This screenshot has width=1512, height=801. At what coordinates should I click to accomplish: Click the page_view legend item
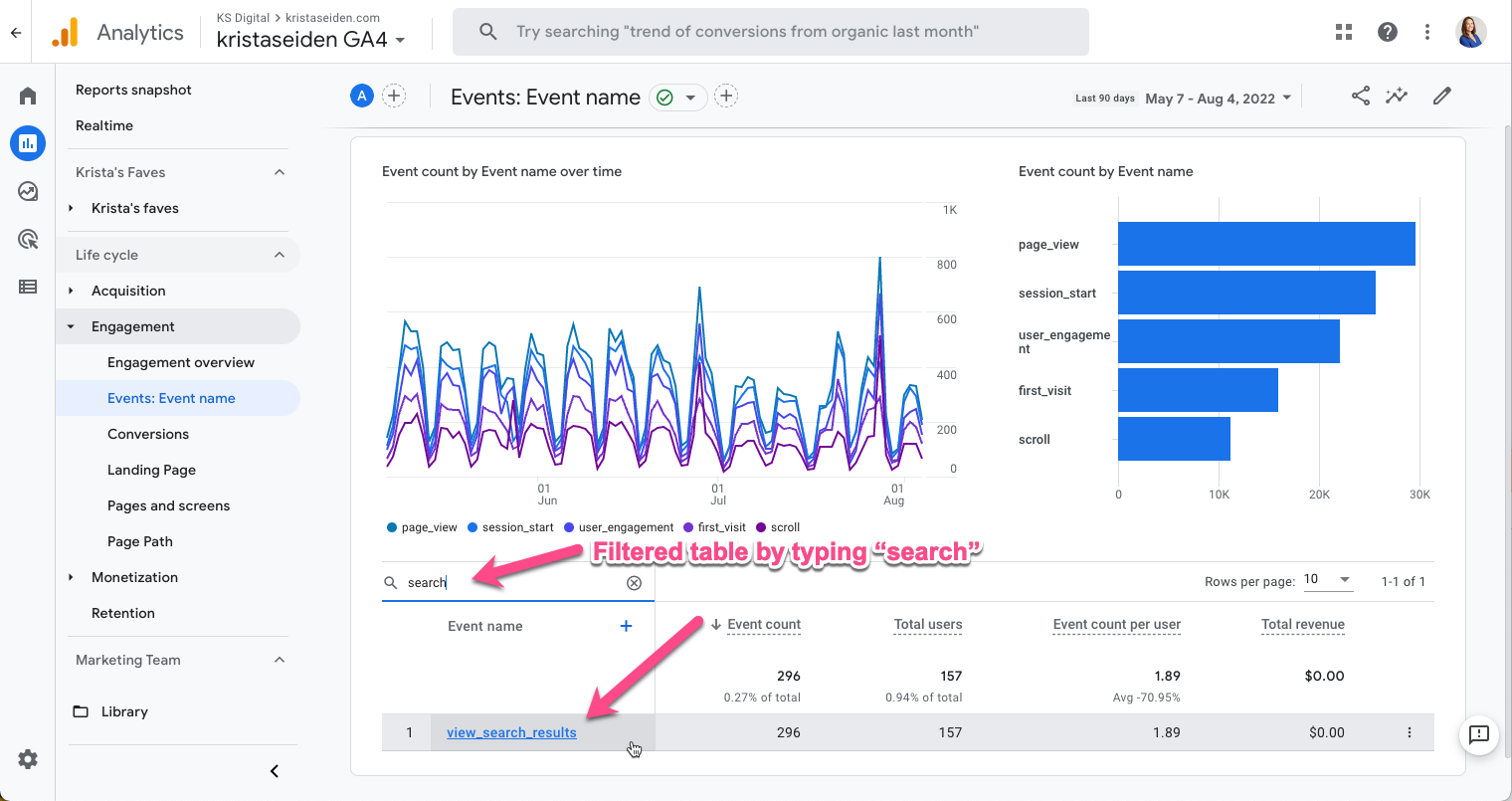[x=422, y=527]
